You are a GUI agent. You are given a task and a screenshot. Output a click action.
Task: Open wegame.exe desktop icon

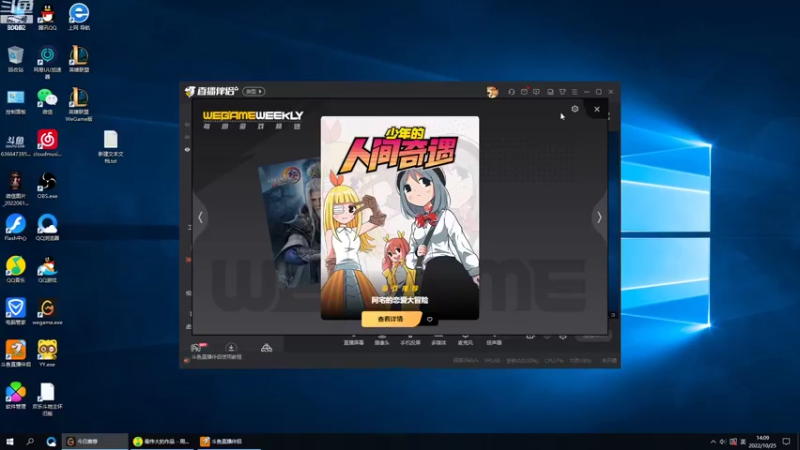tap(47, 312)
